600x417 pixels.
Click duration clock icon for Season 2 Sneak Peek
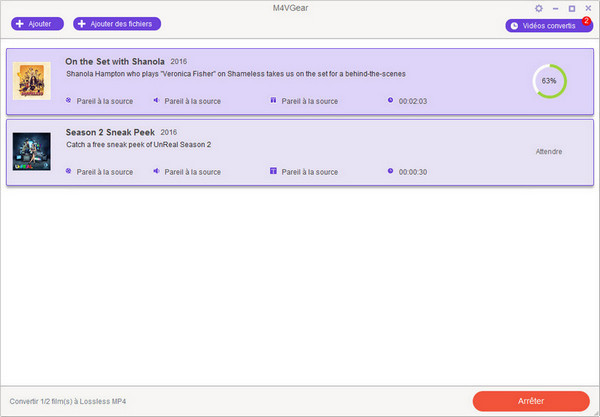[390, 171]
